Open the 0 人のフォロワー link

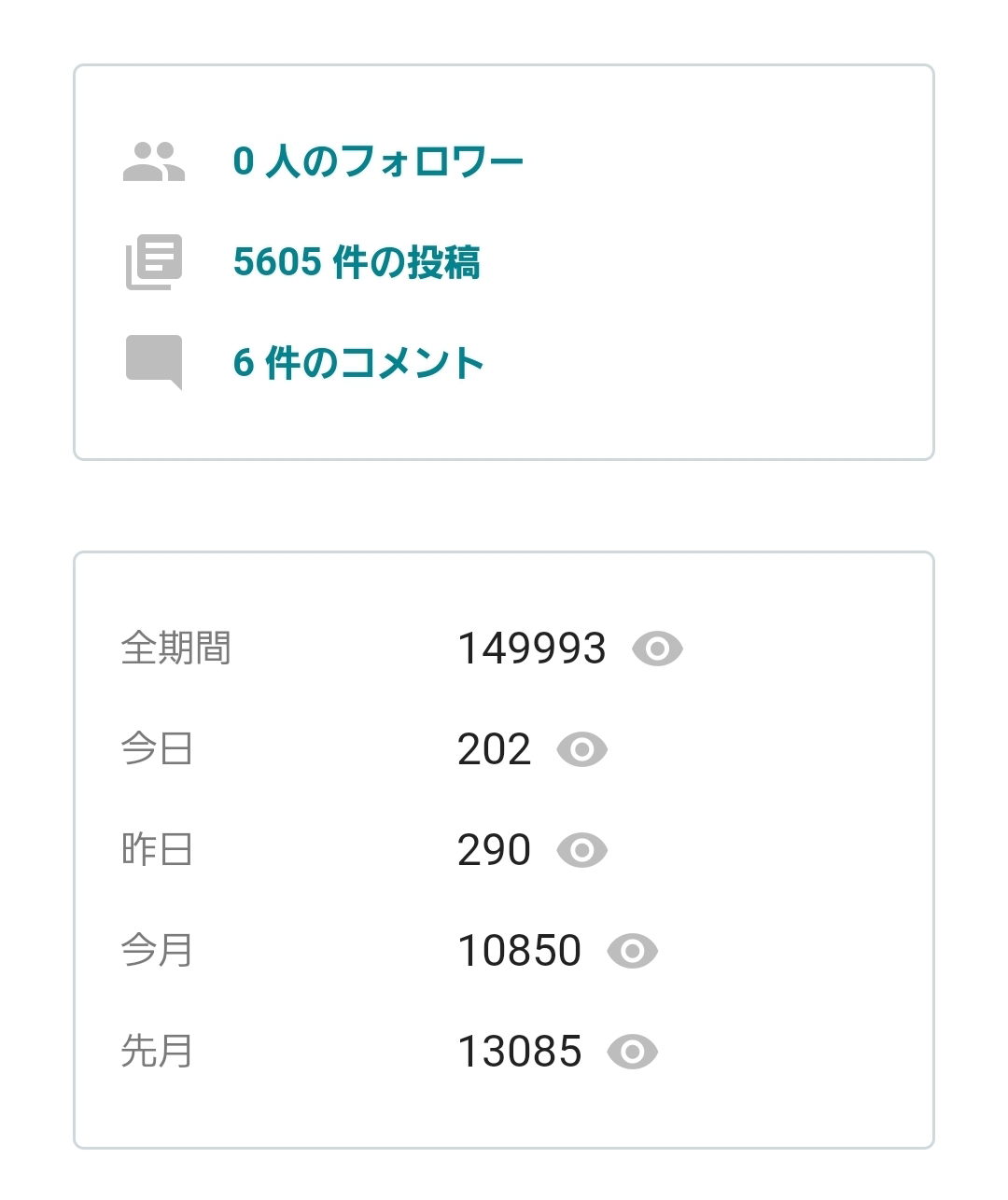(378, 161)
